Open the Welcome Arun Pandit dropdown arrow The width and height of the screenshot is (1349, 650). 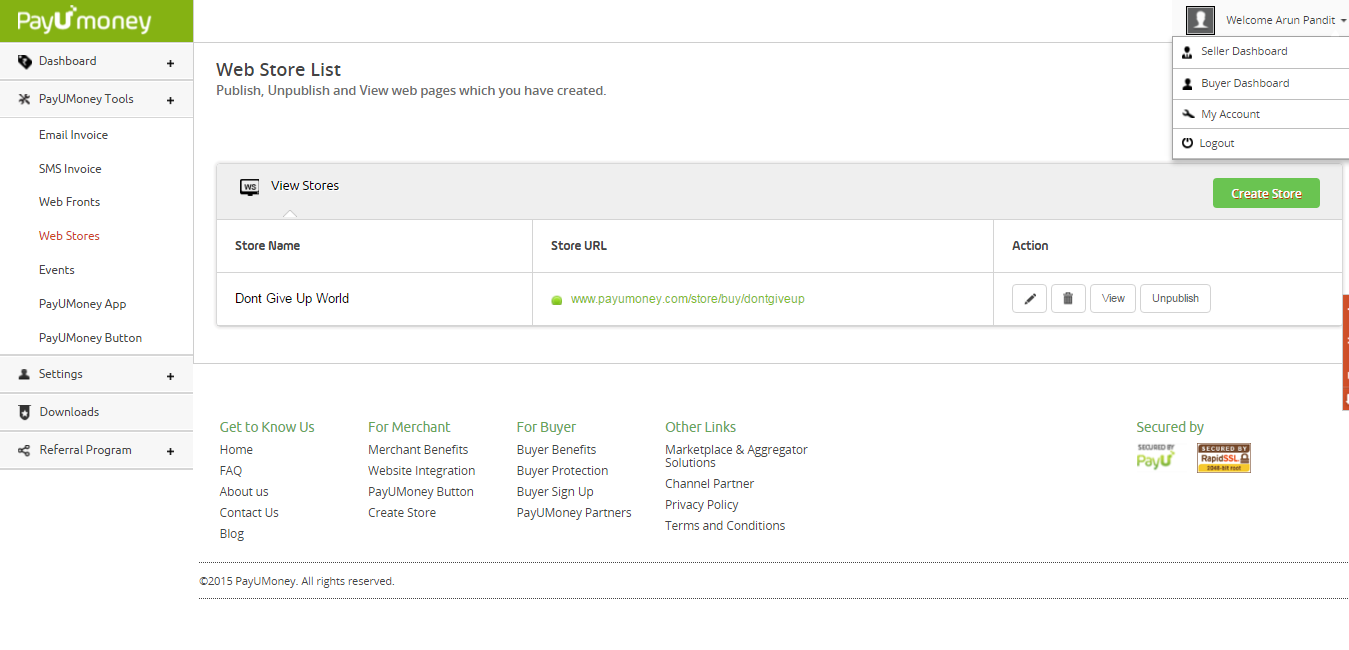coord(1344,20)
